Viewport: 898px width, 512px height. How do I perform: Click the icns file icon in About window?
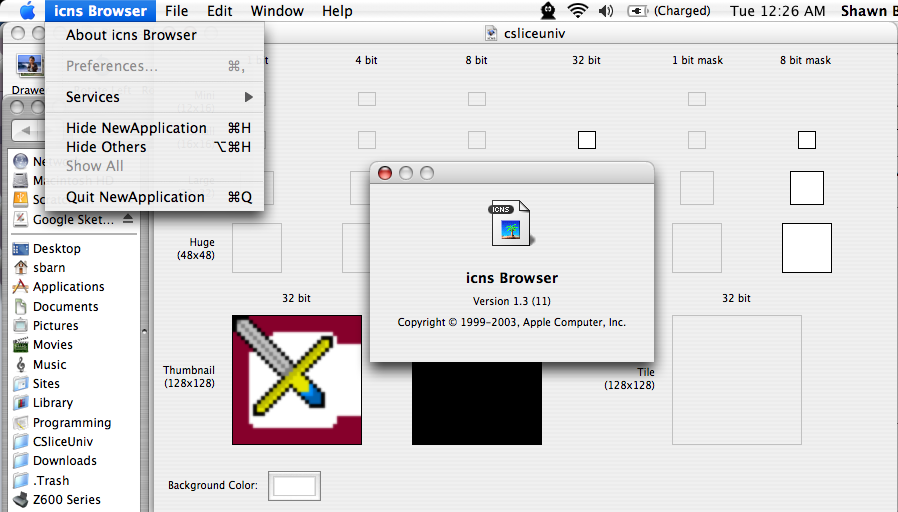[511, 223]
